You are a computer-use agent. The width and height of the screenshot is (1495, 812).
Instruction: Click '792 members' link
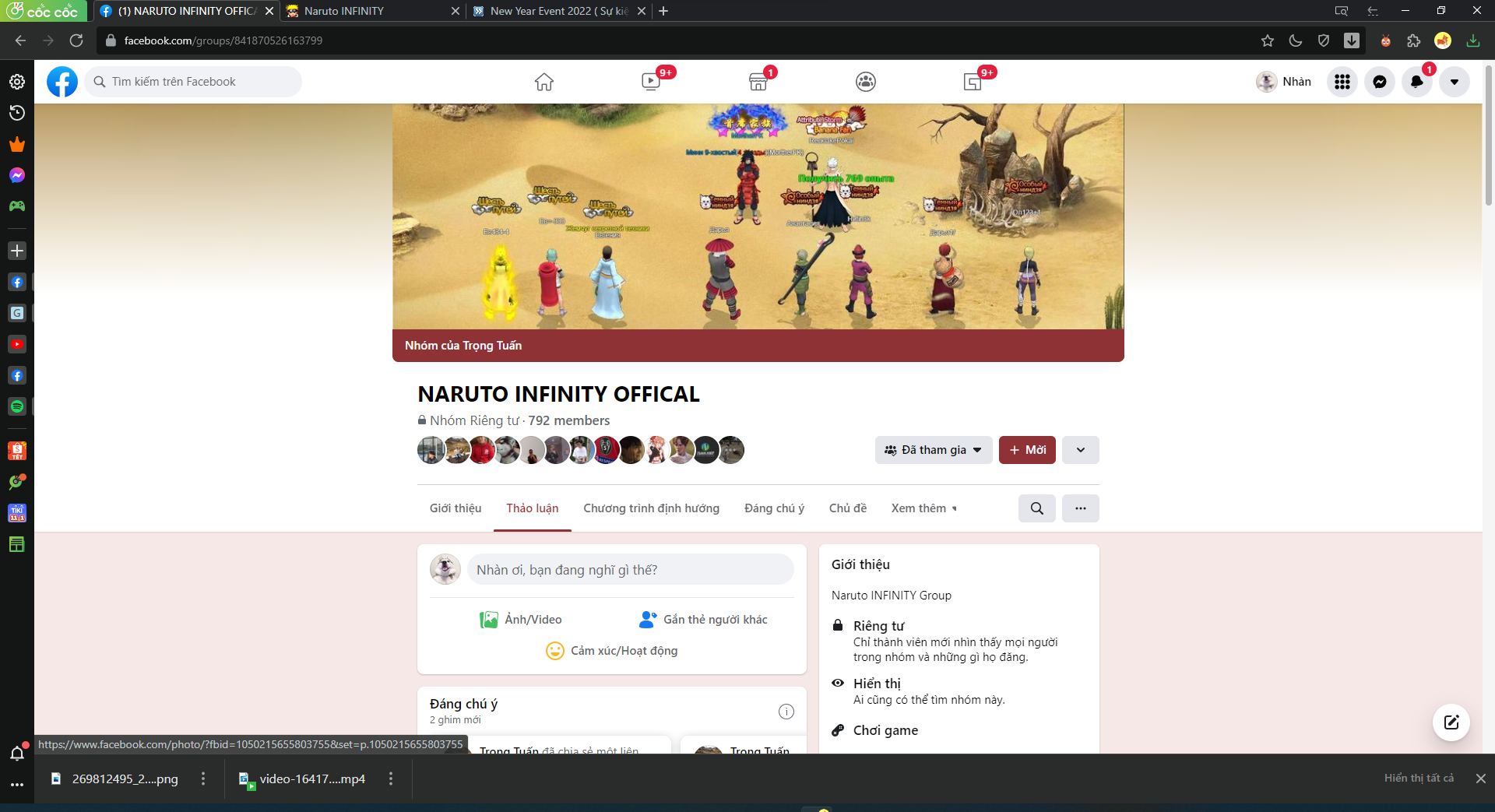pyautogui.click(x=569, y=420)
